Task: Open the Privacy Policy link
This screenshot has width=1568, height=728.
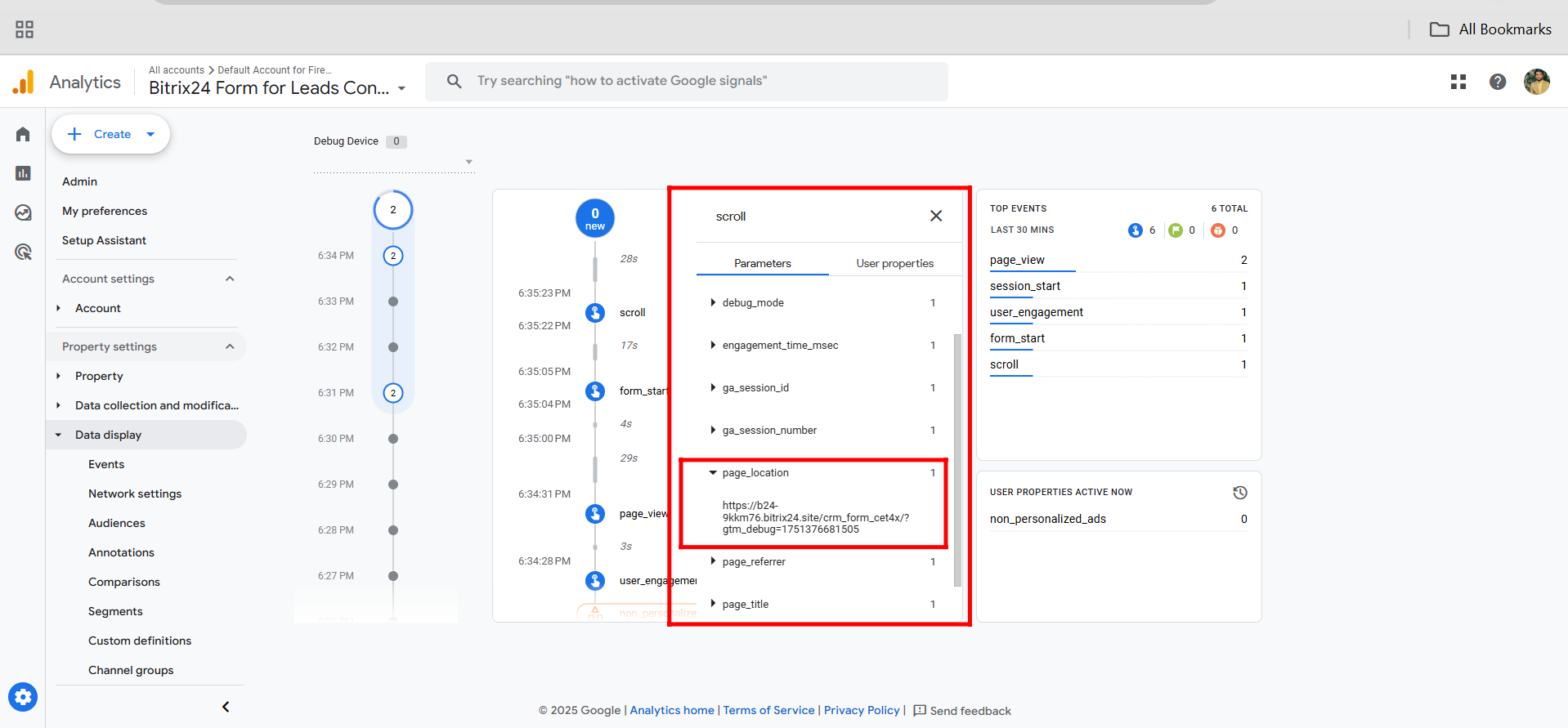Action: (x=862, y=710)
